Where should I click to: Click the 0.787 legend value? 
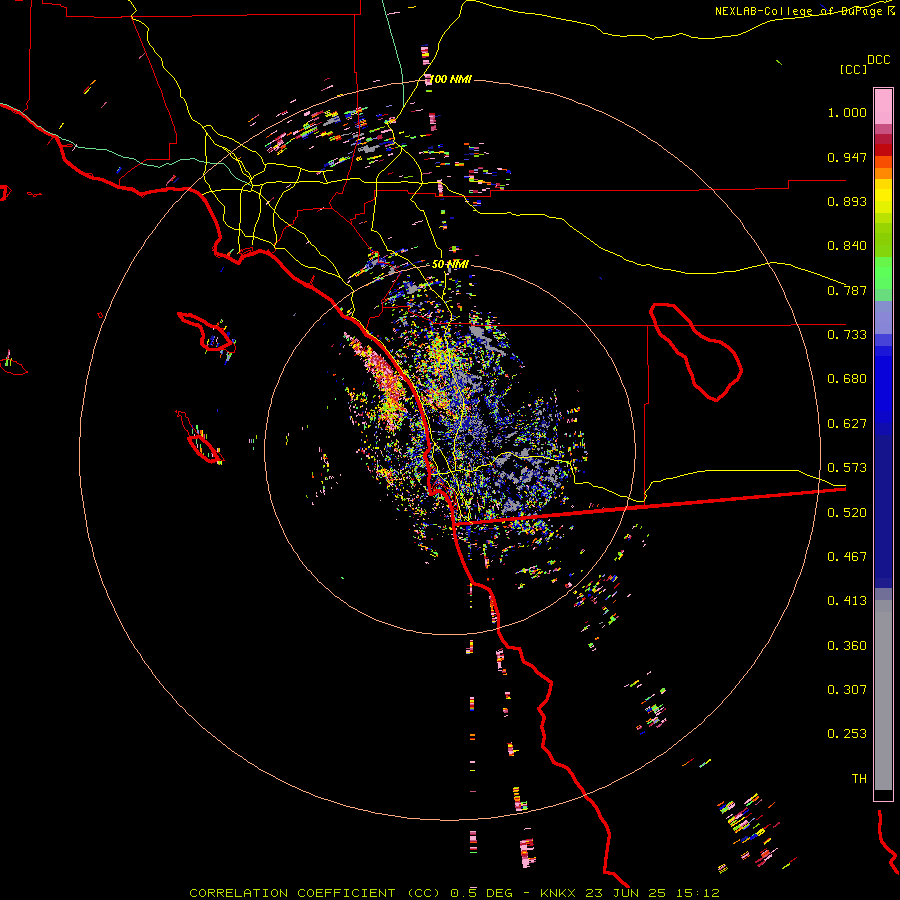point(847,290)
